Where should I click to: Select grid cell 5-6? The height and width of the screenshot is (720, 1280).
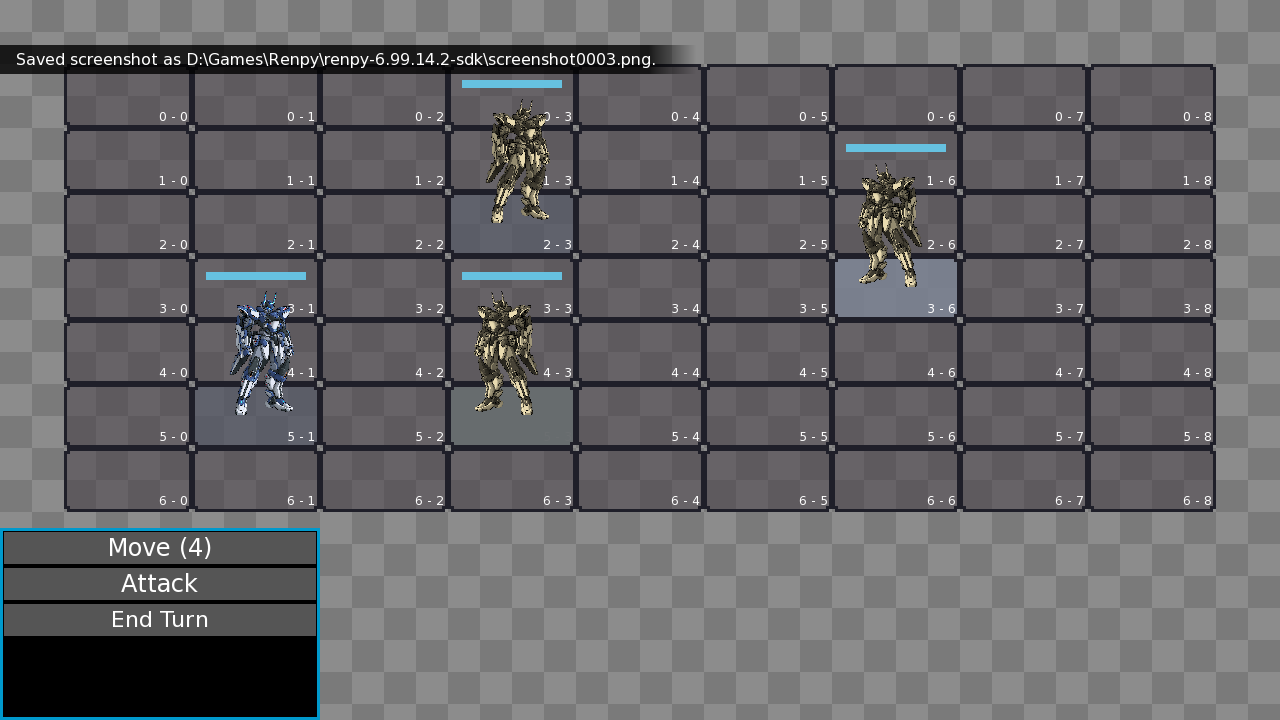[896, 416]
